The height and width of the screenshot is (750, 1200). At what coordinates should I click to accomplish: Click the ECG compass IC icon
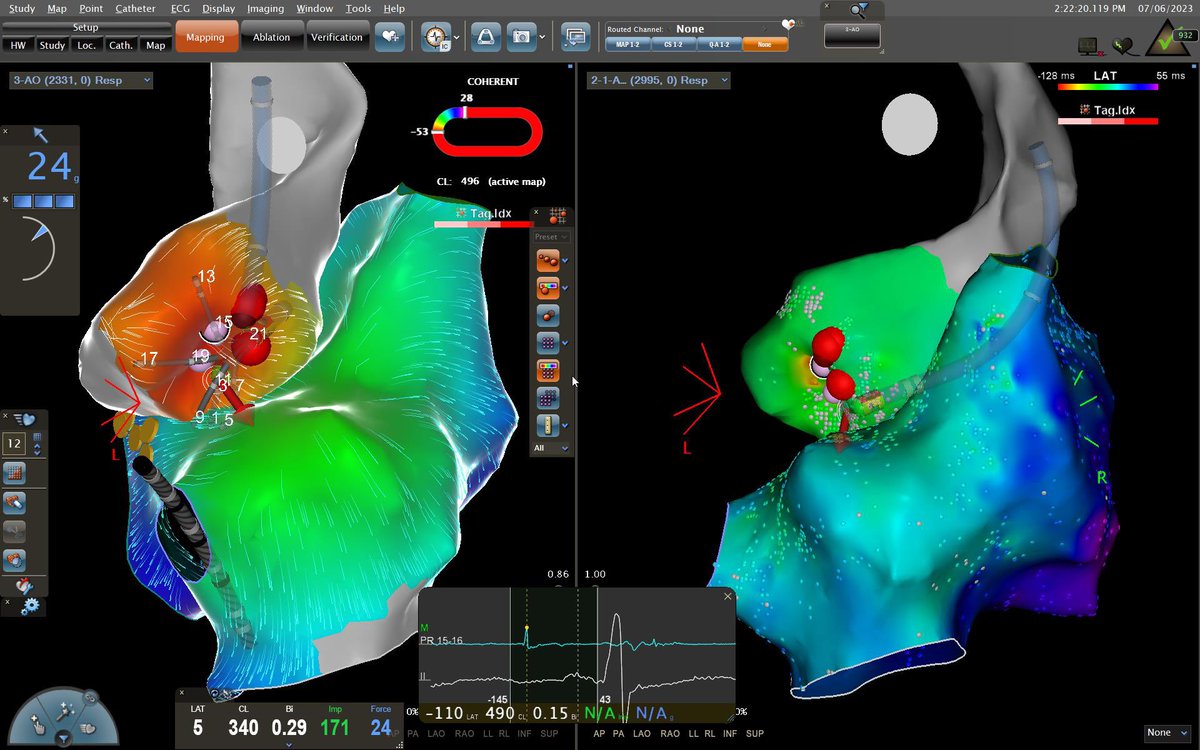pyautogui.click(x=435, y=37)
